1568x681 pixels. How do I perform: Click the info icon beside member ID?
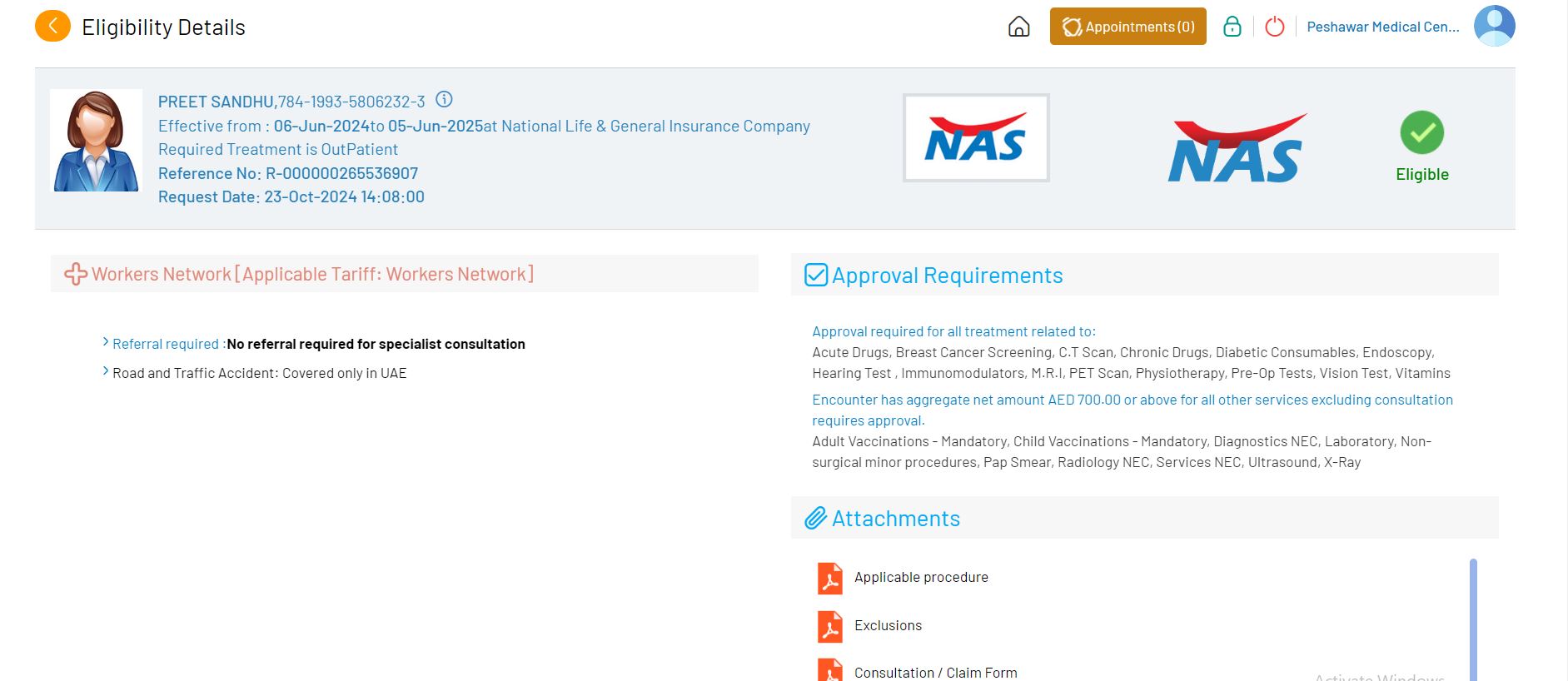(x=445, y=100)
